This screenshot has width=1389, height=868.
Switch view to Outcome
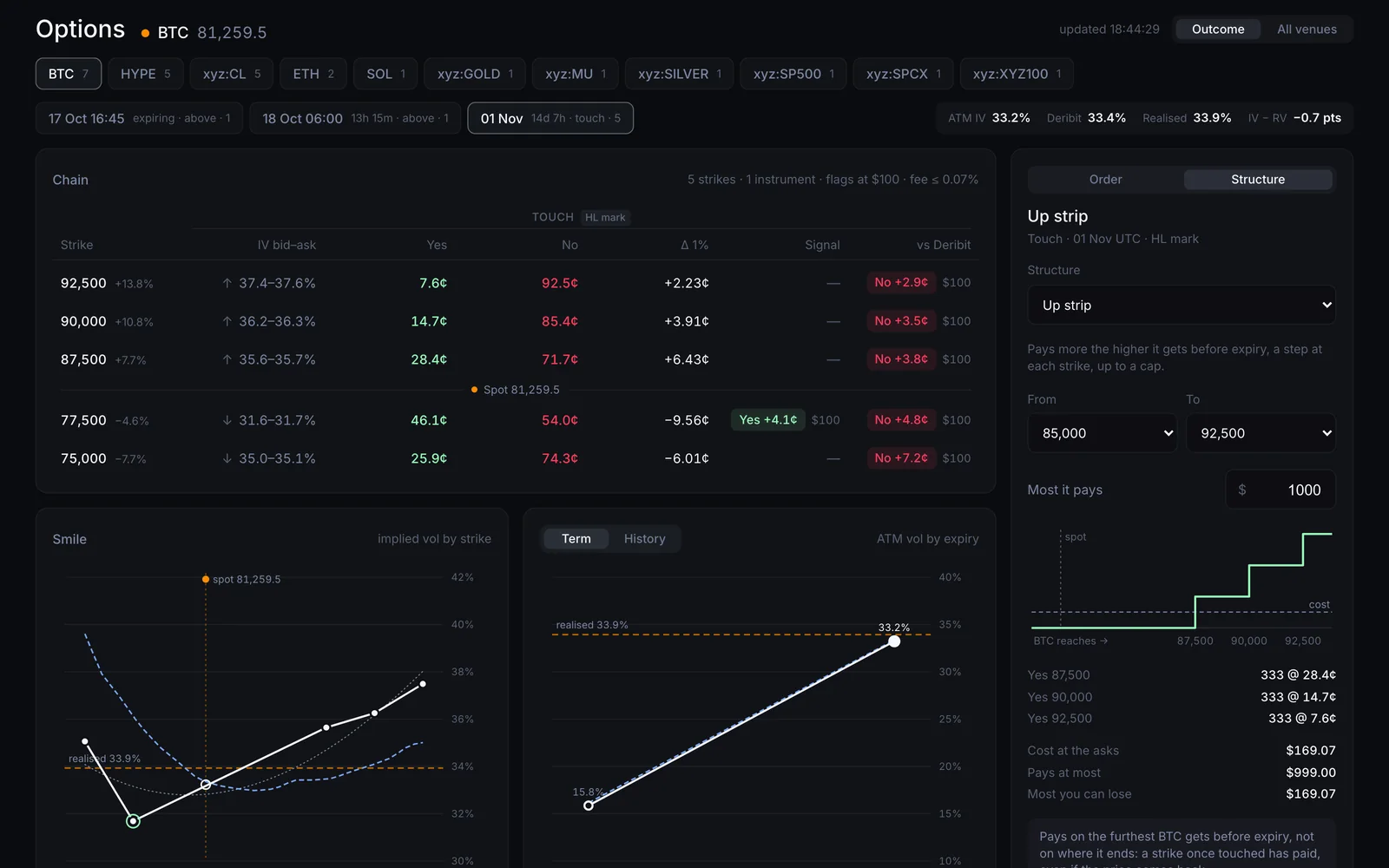[1218, 30]
